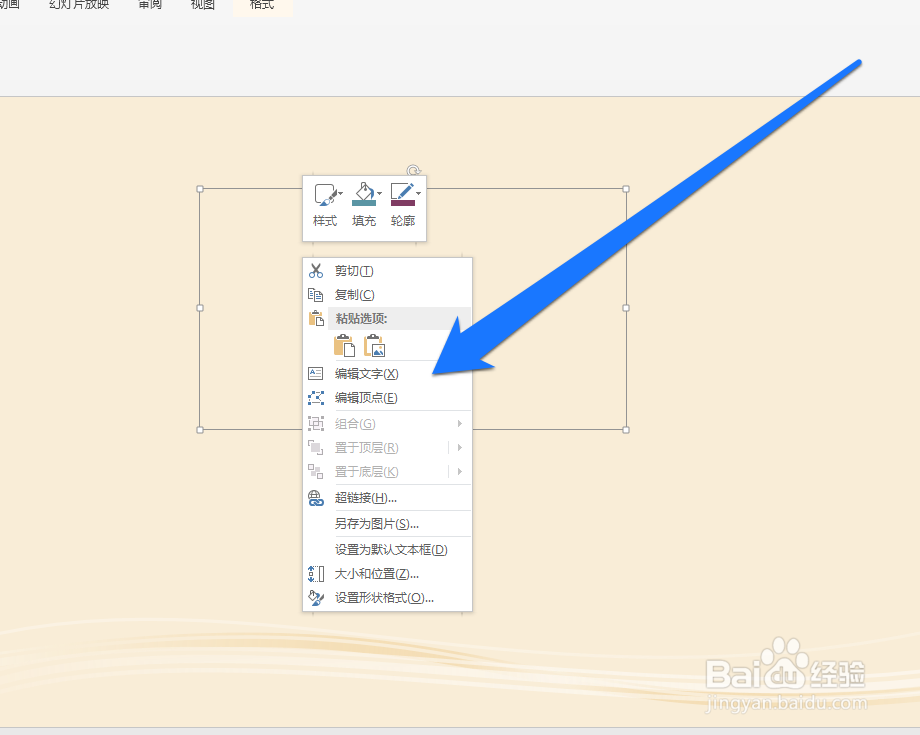Click the right-middle resize handle of text box
The image size is (920, 735).
point(626,308)
